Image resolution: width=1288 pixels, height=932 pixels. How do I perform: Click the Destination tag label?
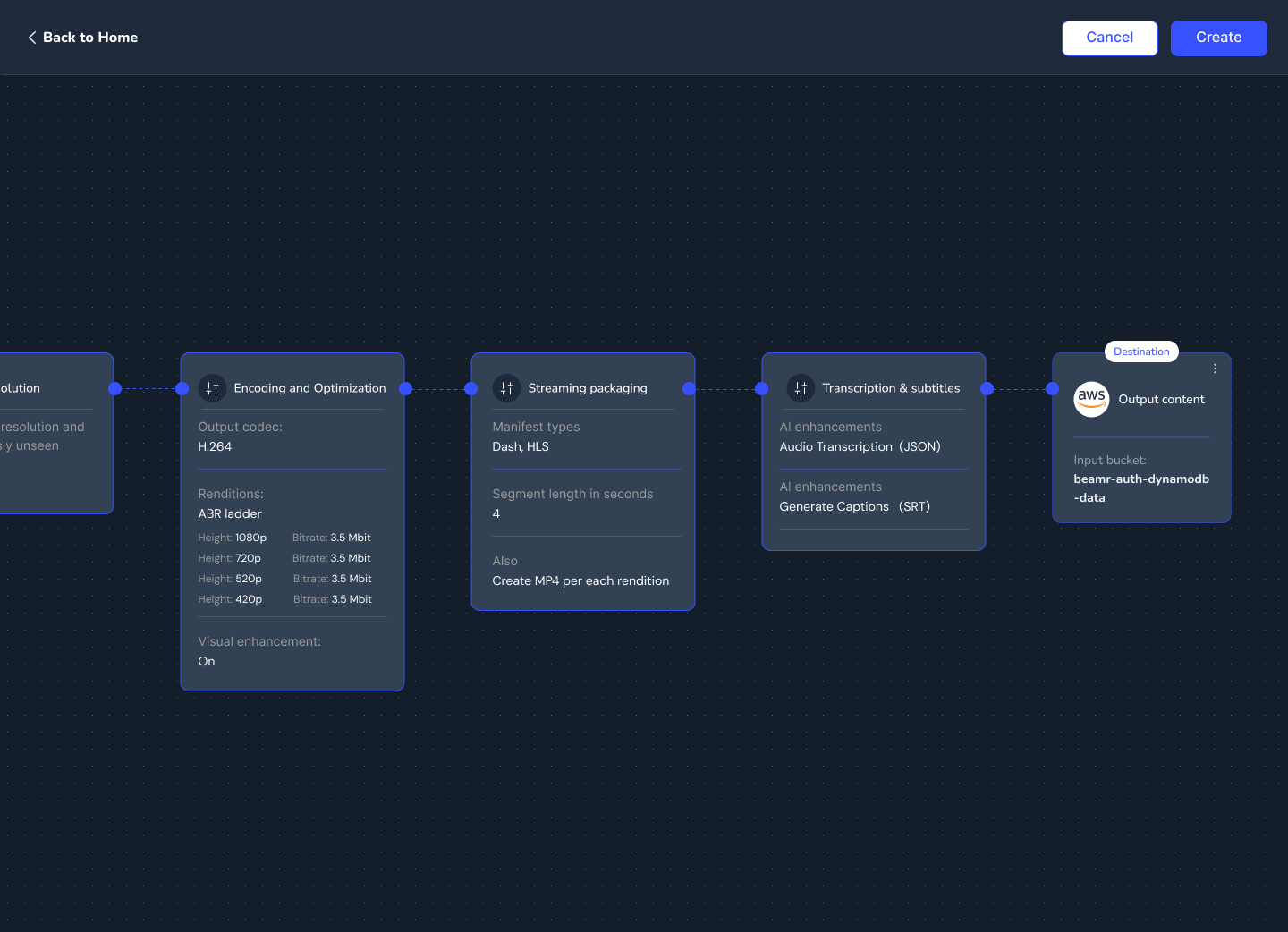pyautogui.click(x=1141, y=352)
